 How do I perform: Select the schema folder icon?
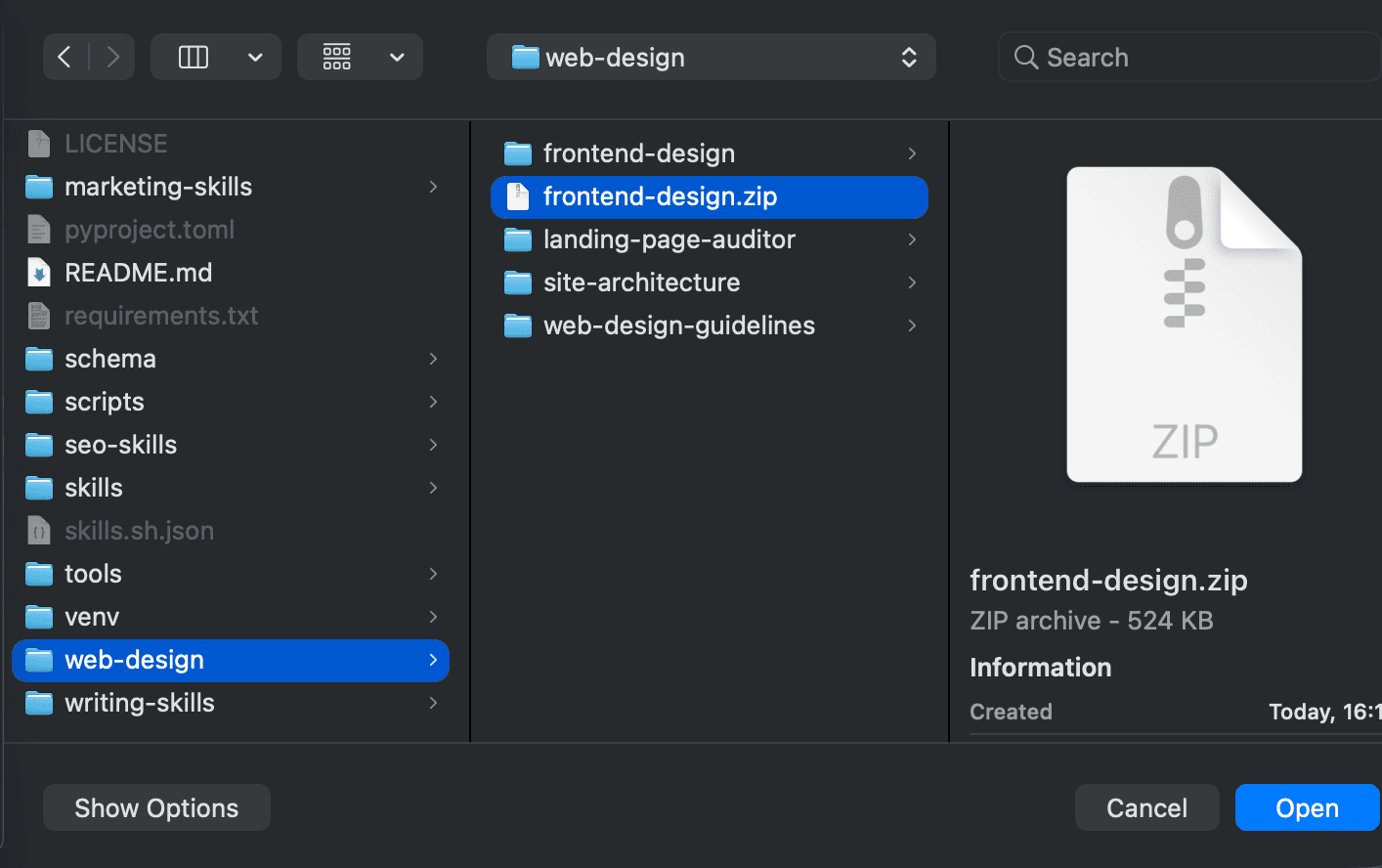tap(39, 359)
